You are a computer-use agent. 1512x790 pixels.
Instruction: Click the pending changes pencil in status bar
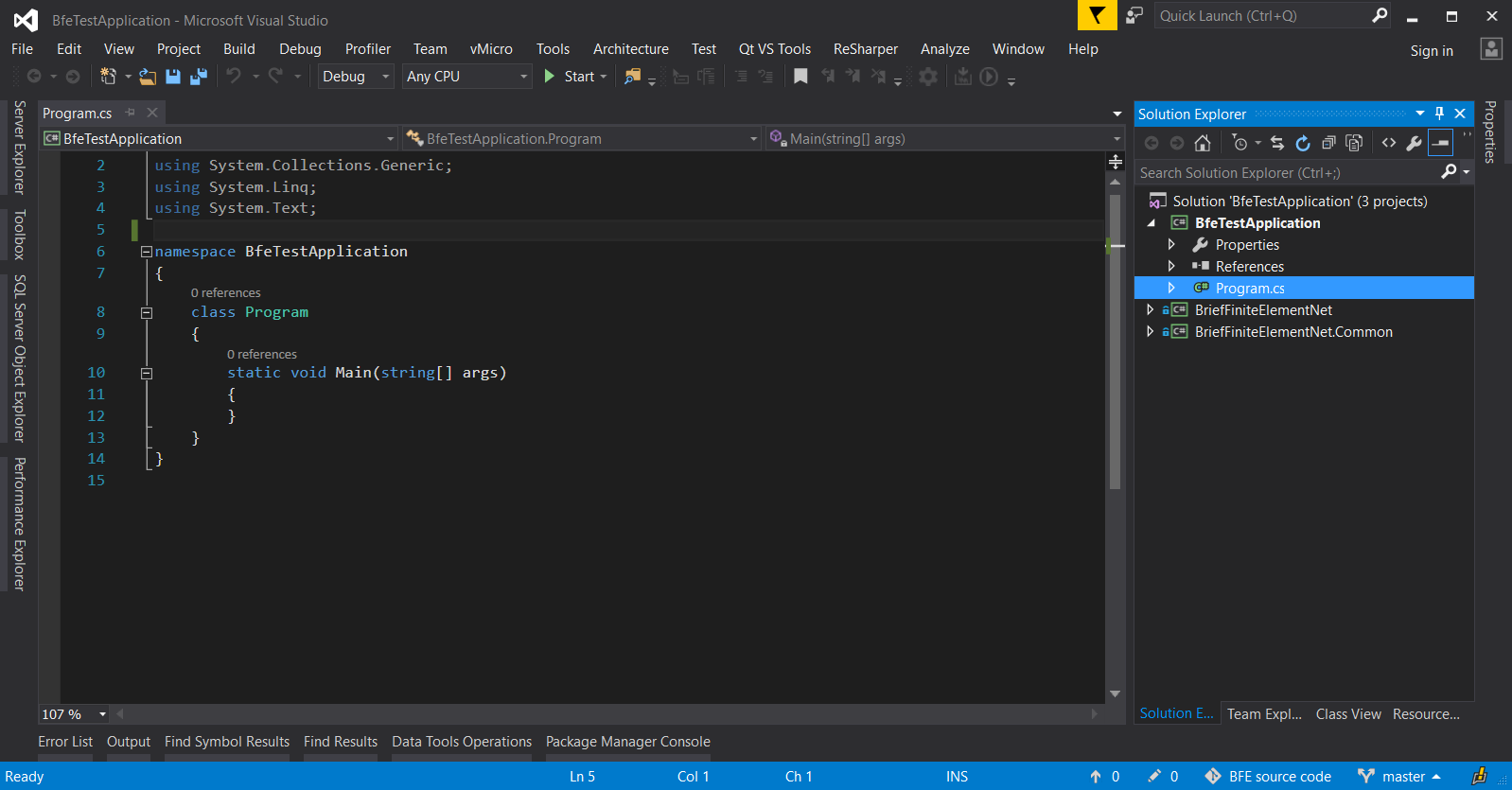[1154, 776]
